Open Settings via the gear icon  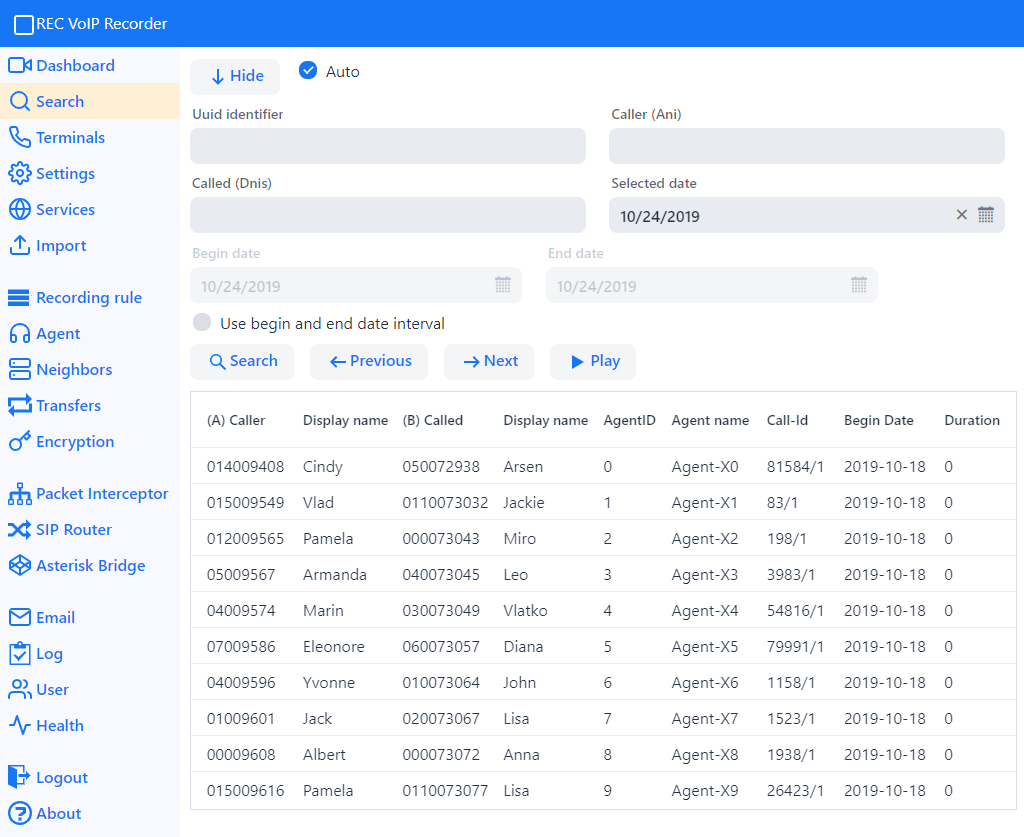pyautogui.click(x=20, y=174)
